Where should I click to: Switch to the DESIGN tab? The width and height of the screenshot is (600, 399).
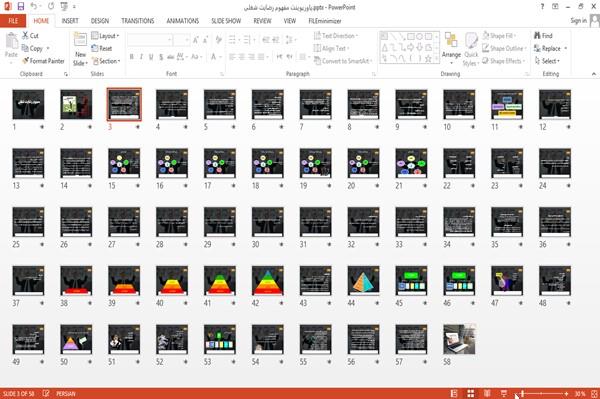click(100, 21)
